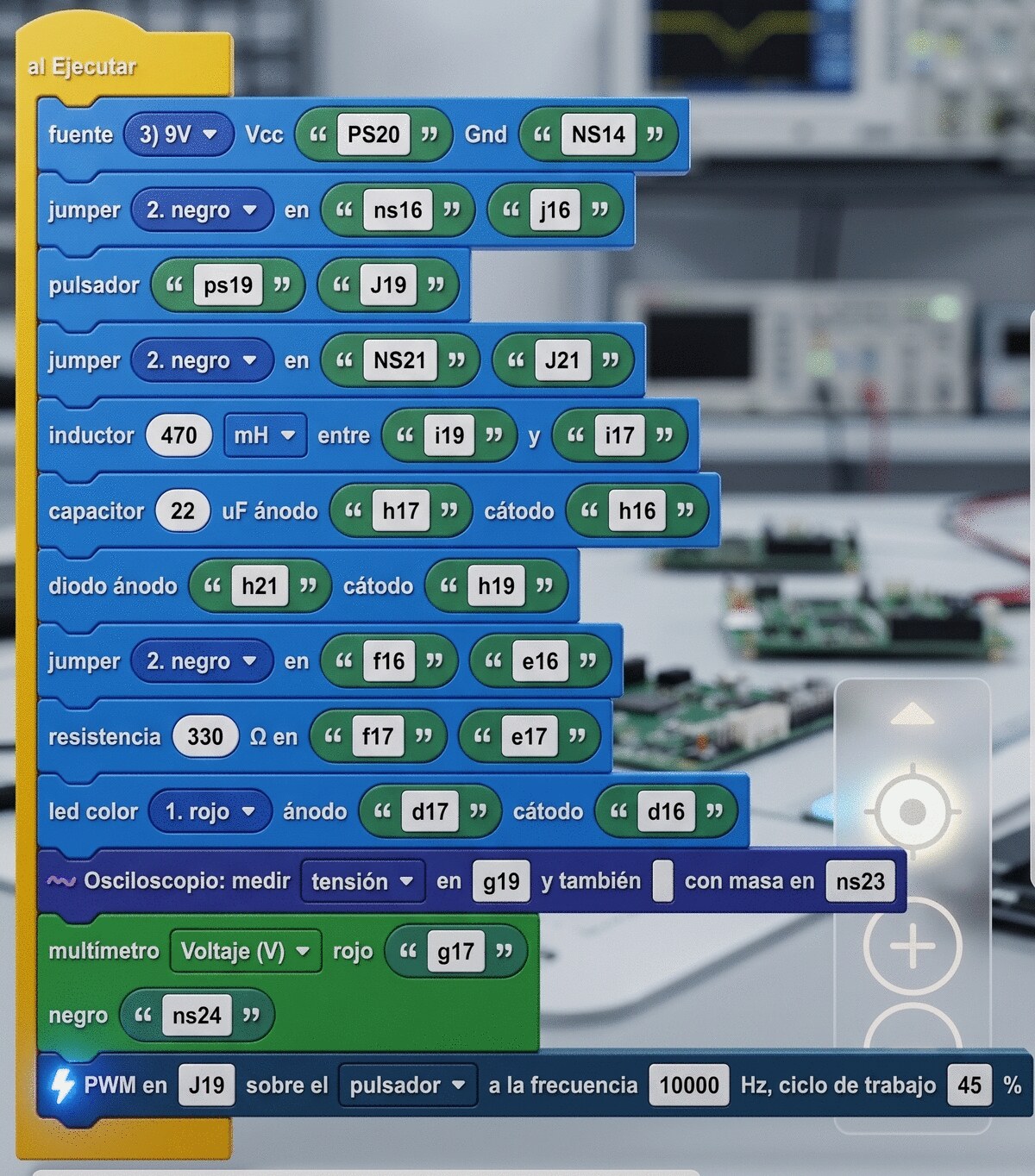Edit the inductor i17 pin field

(x=619, y=435)
